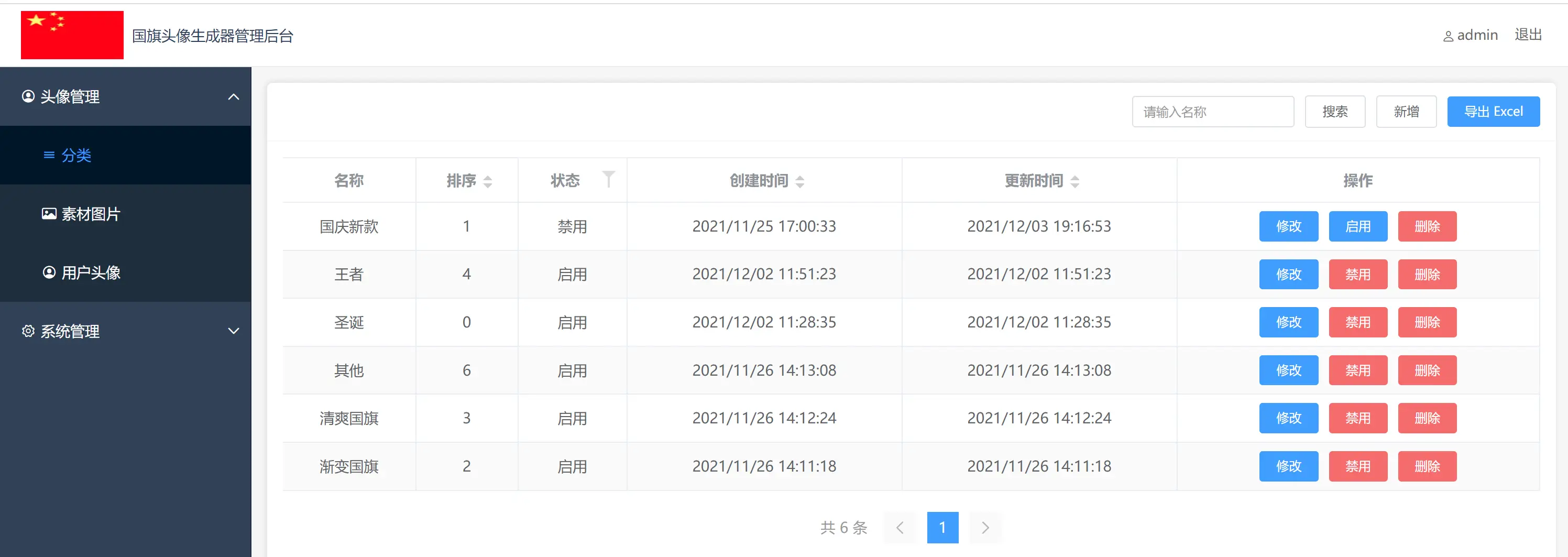Go to next page arrow
Screen dimensions: 1568x557
pos(985,527)
